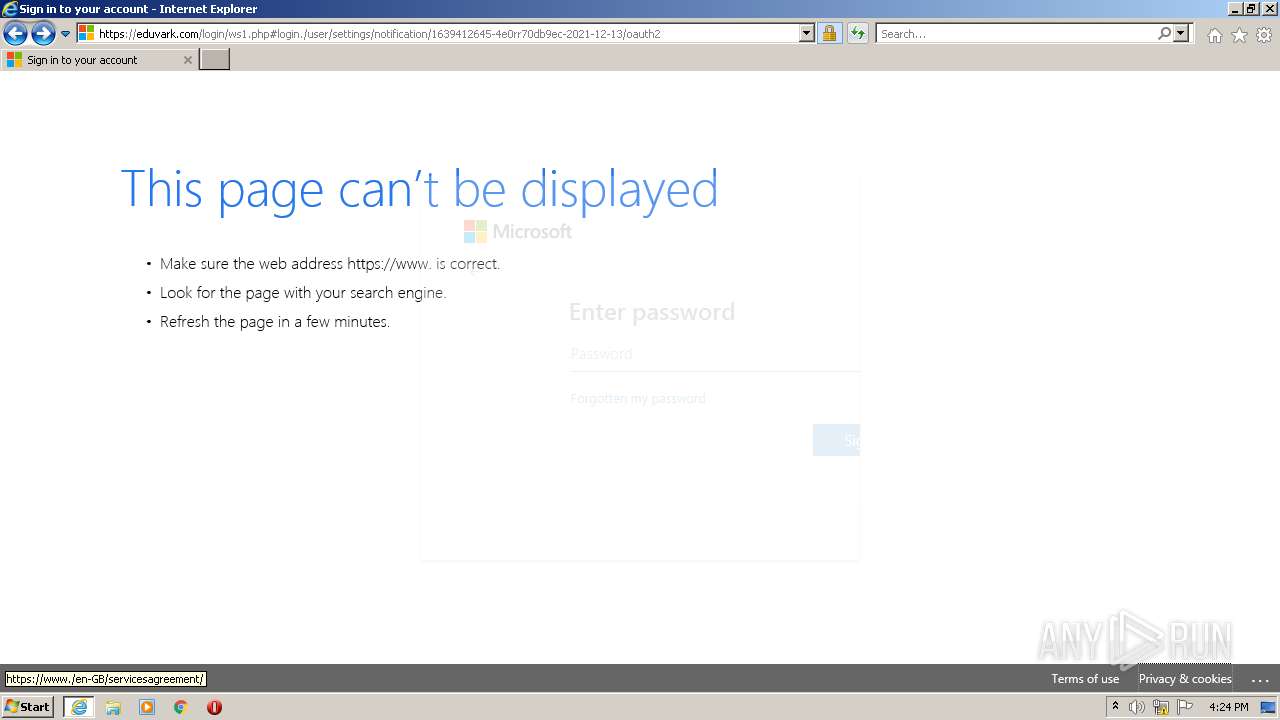Open Favorites star icon
Image resolution: width=1280 pixels, height=720 pixels.
click(x=1239, y=35)
